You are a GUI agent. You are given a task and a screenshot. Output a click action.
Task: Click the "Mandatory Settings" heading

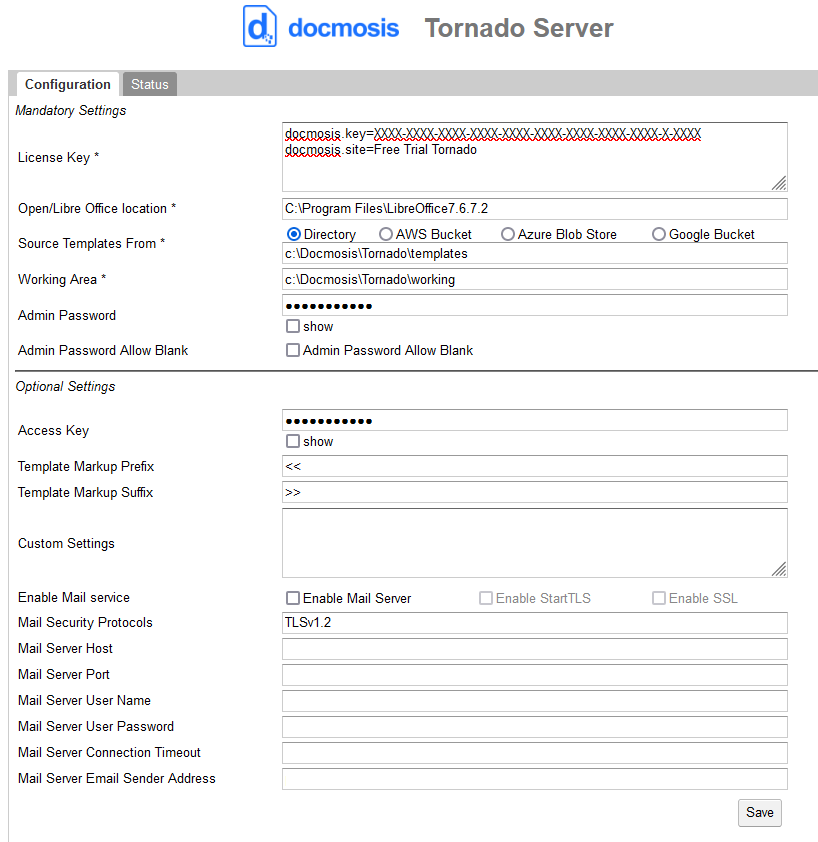70,111
